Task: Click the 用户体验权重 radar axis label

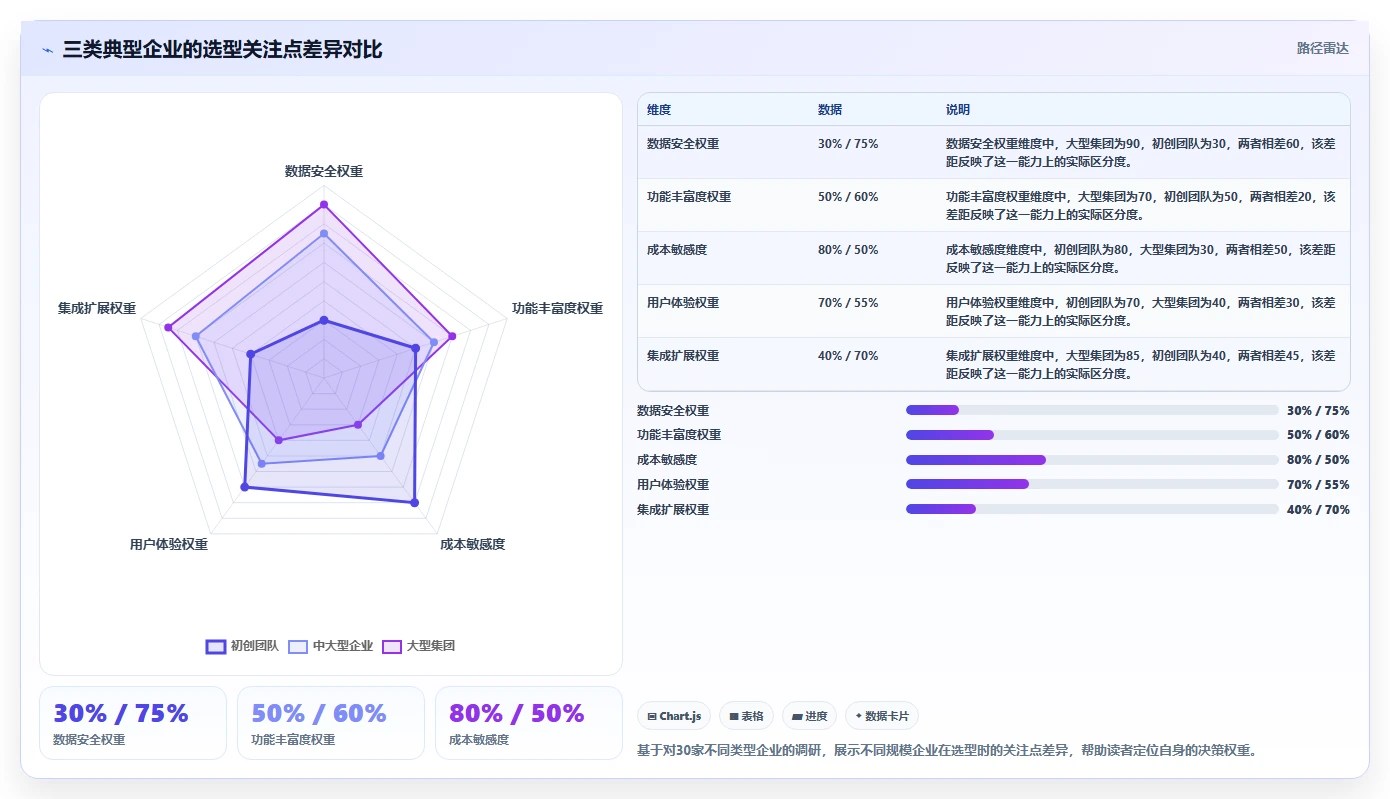Action: point(169,545)
